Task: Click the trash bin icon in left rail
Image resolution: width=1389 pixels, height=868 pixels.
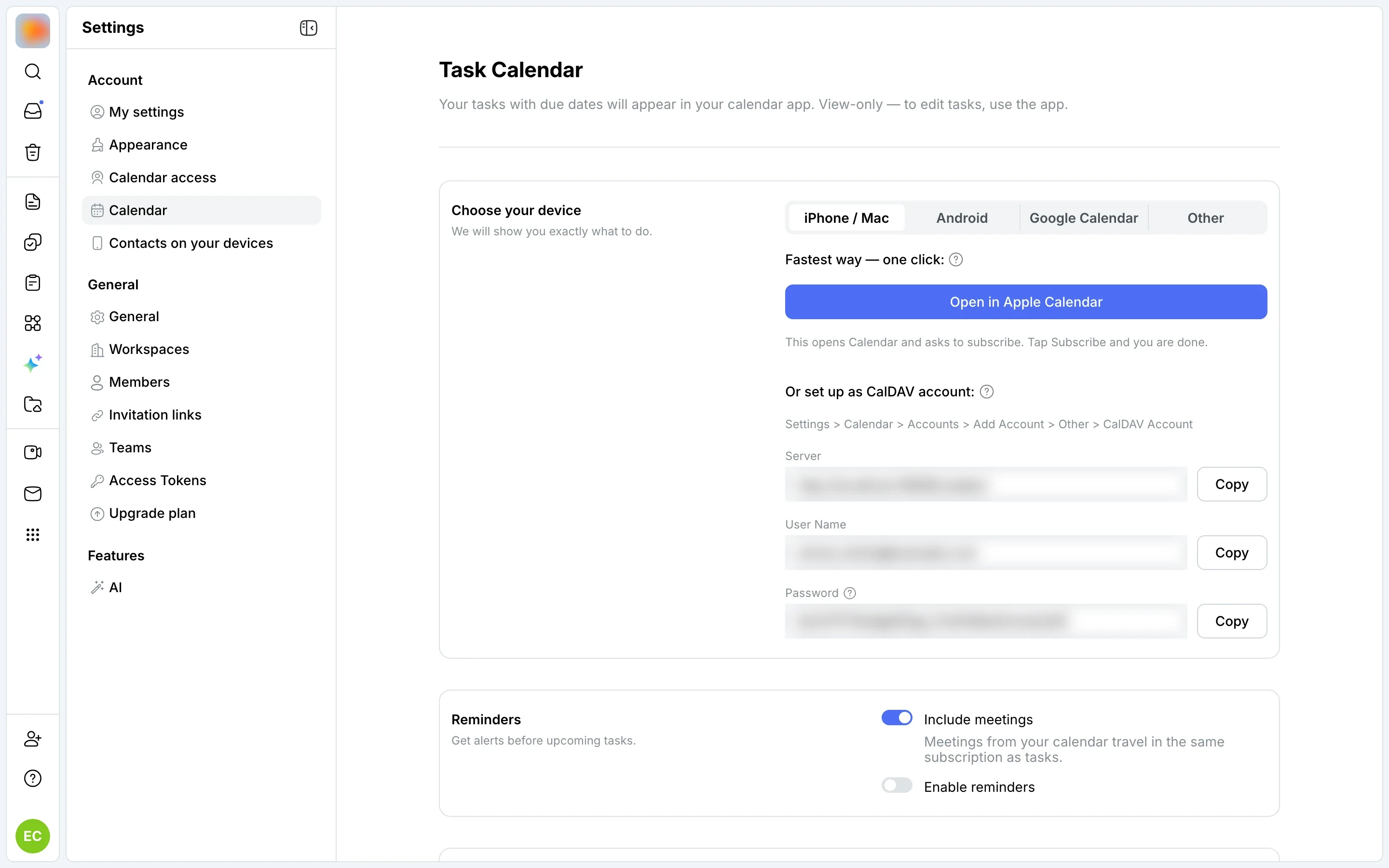Action: click(33, 152)
